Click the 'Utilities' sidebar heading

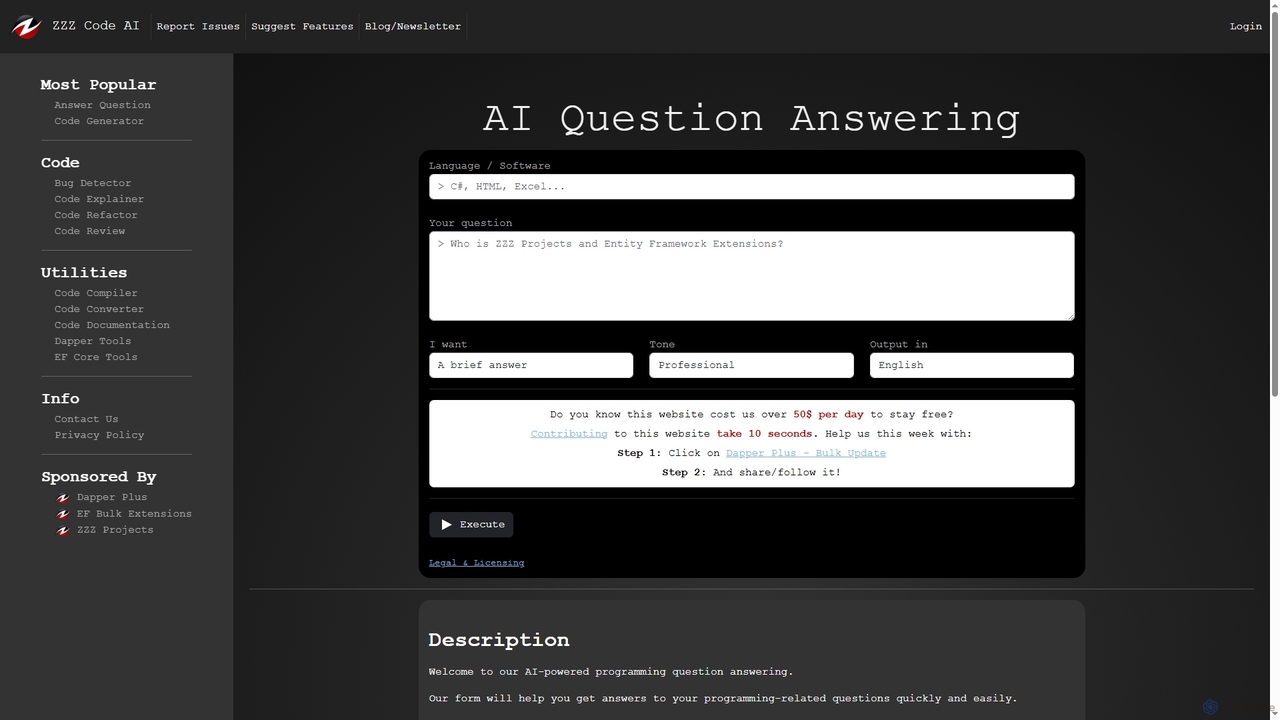coord(84,272)
